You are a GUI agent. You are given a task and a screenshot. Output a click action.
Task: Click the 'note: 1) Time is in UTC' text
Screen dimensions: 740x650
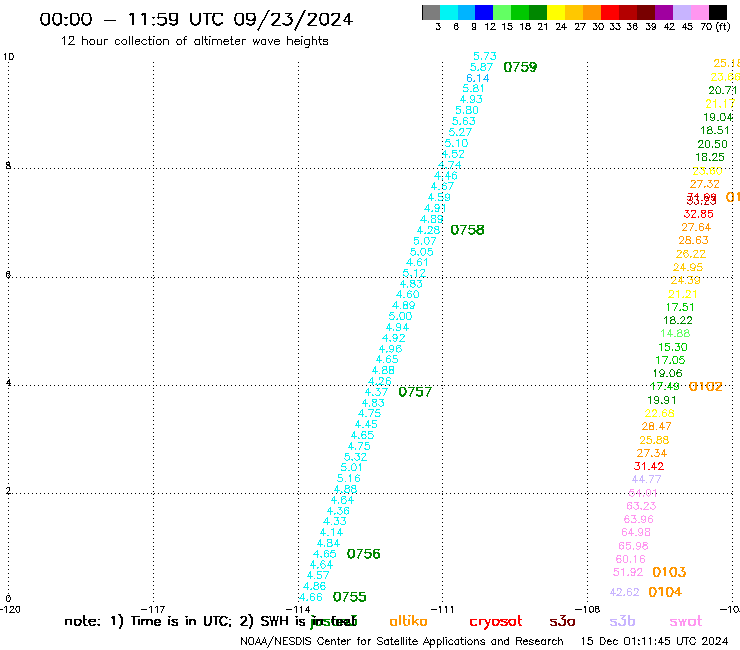pos(148,621)
